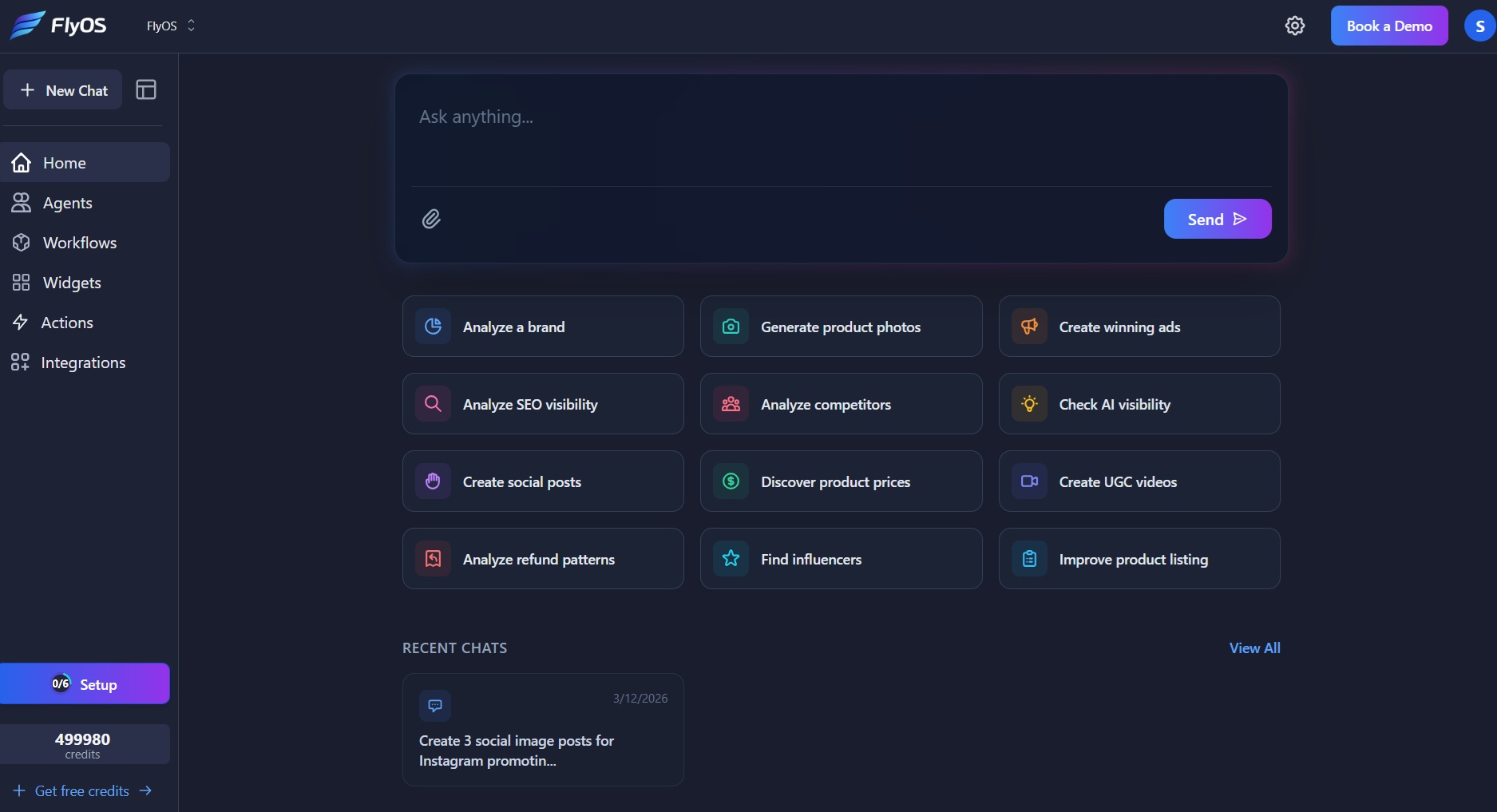Click the Create UGC videos camera icon
The image size is (1497, 812).
click(1029, 481)
